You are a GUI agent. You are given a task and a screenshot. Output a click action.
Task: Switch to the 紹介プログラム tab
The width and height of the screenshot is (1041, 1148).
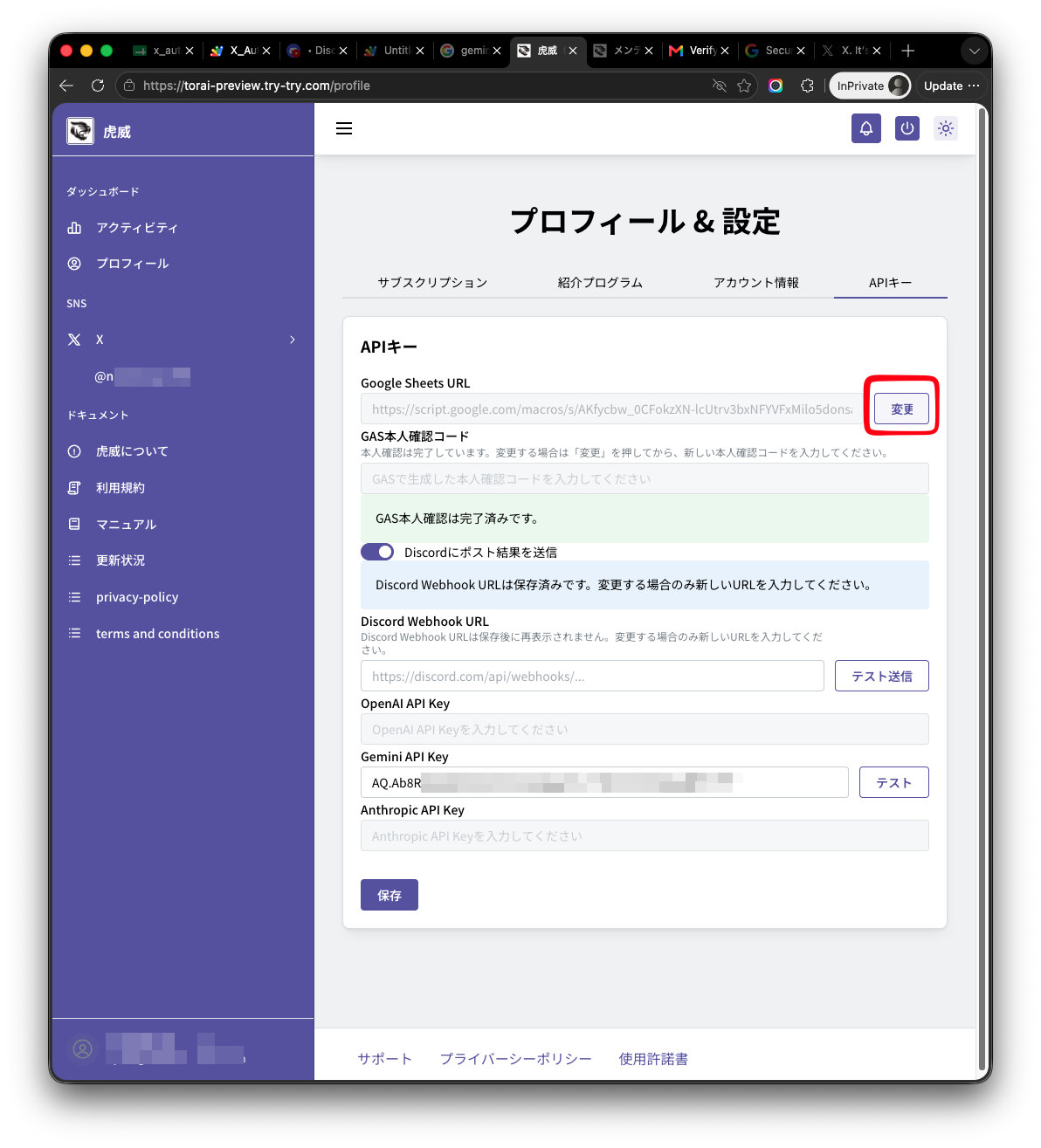tap(600, 283)
